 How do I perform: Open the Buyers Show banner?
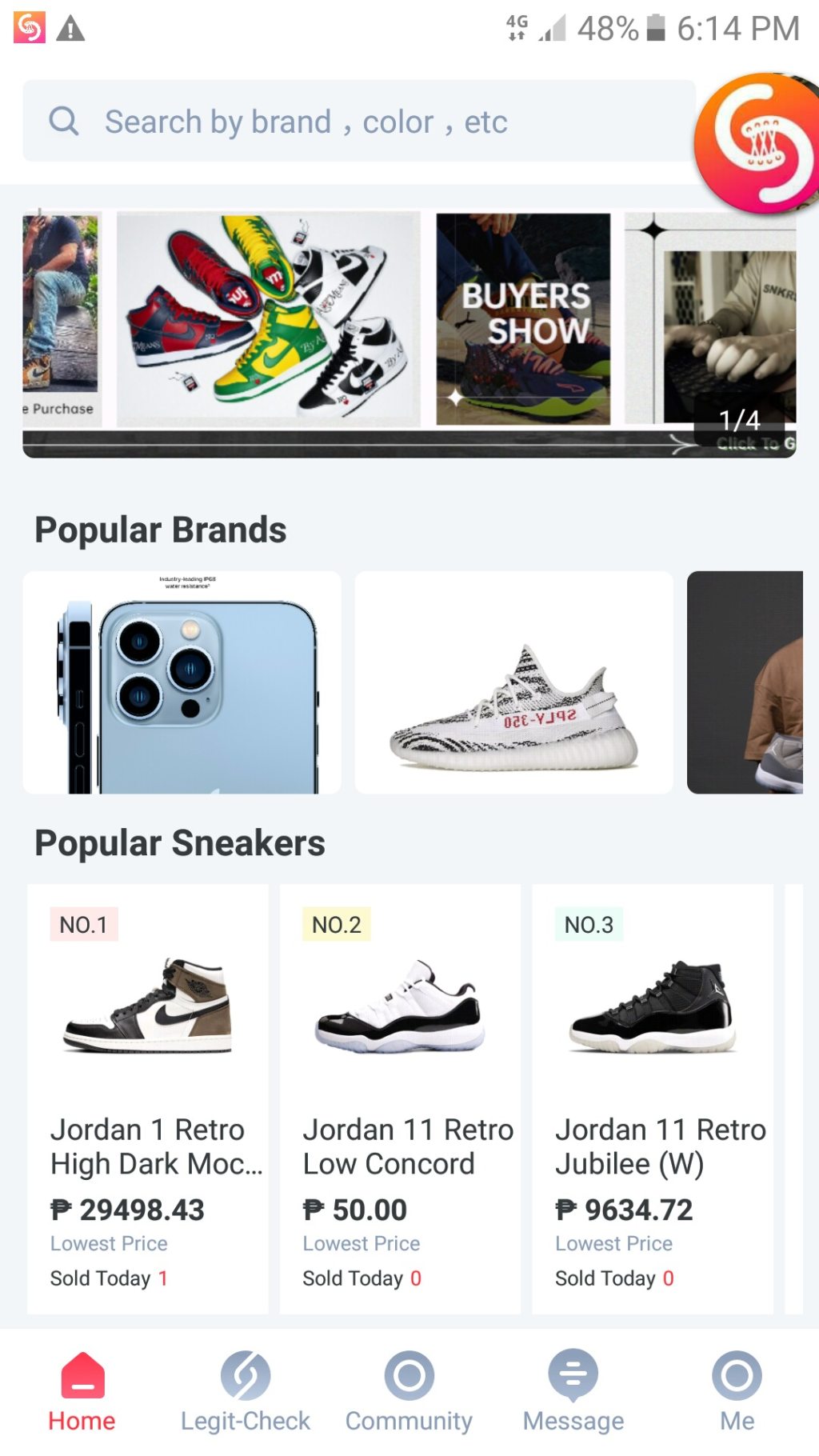point(524,318)
